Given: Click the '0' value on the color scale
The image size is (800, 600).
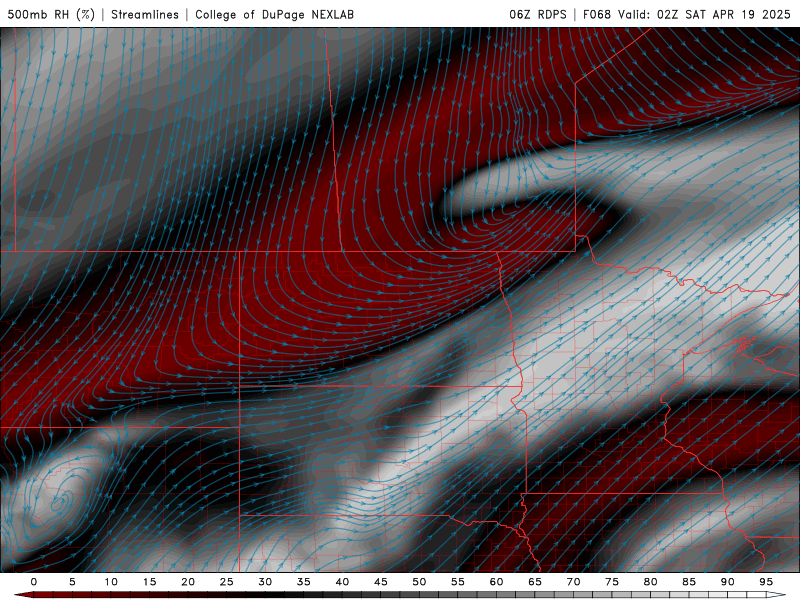Looking at the screenshot, I should pos(34,582).
